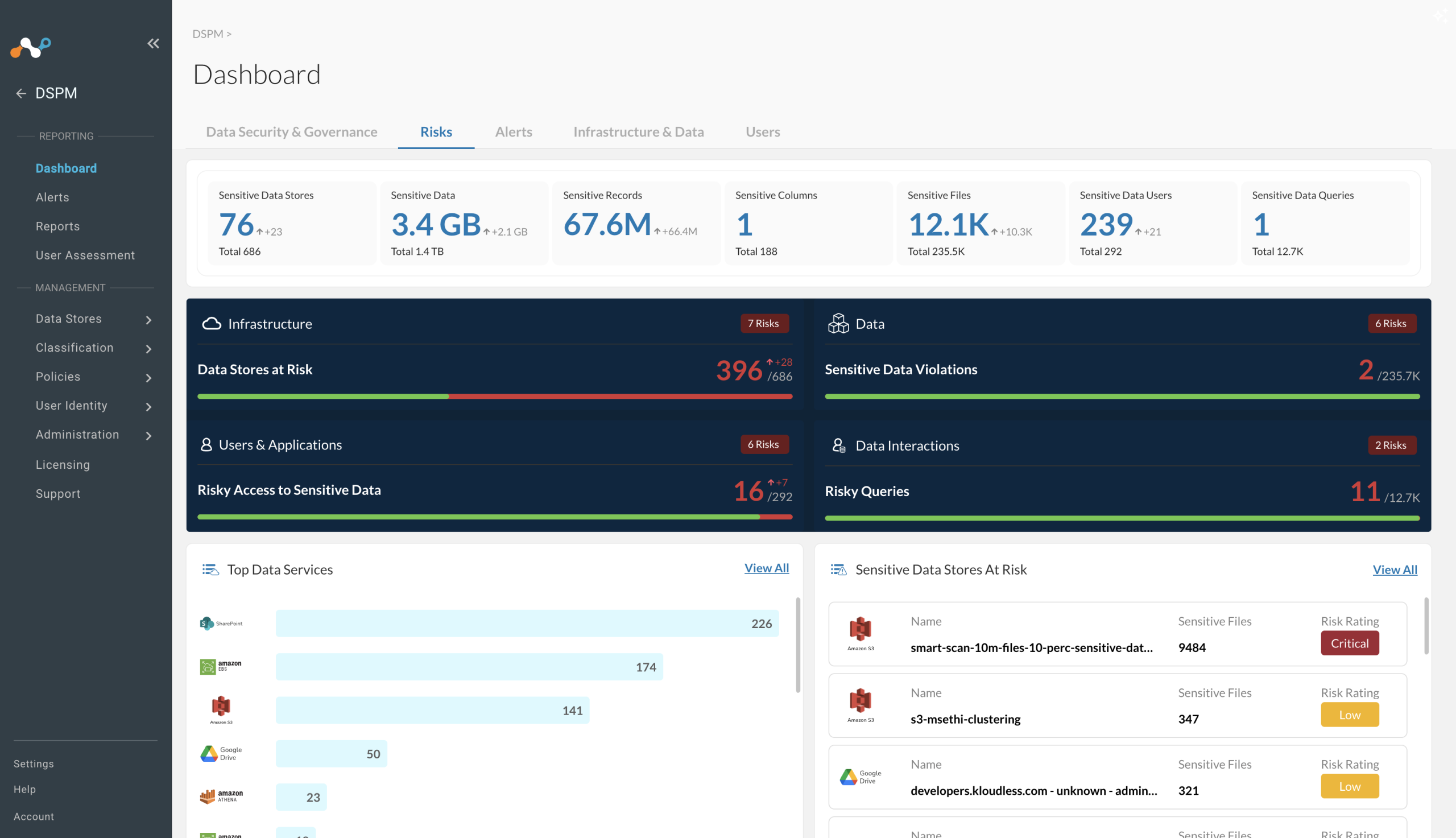Click the Data Interactions user-database icon

click(839, 445)
